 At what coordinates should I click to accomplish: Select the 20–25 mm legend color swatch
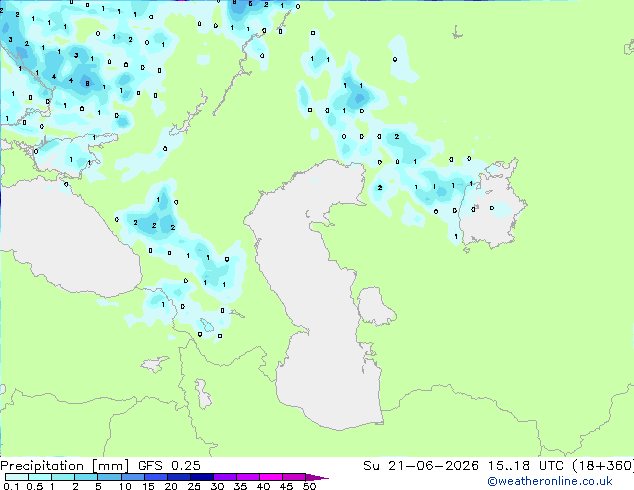[x=179, y=477]
